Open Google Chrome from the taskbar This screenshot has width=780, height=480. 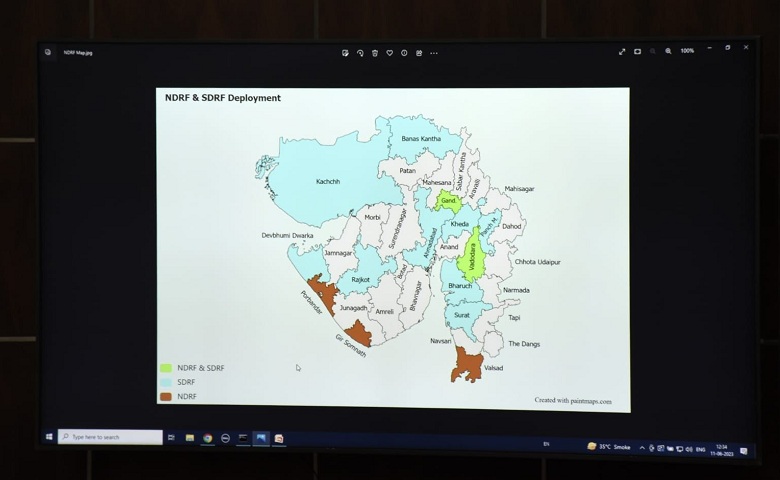pyautogui.click(x=207, y=438)
